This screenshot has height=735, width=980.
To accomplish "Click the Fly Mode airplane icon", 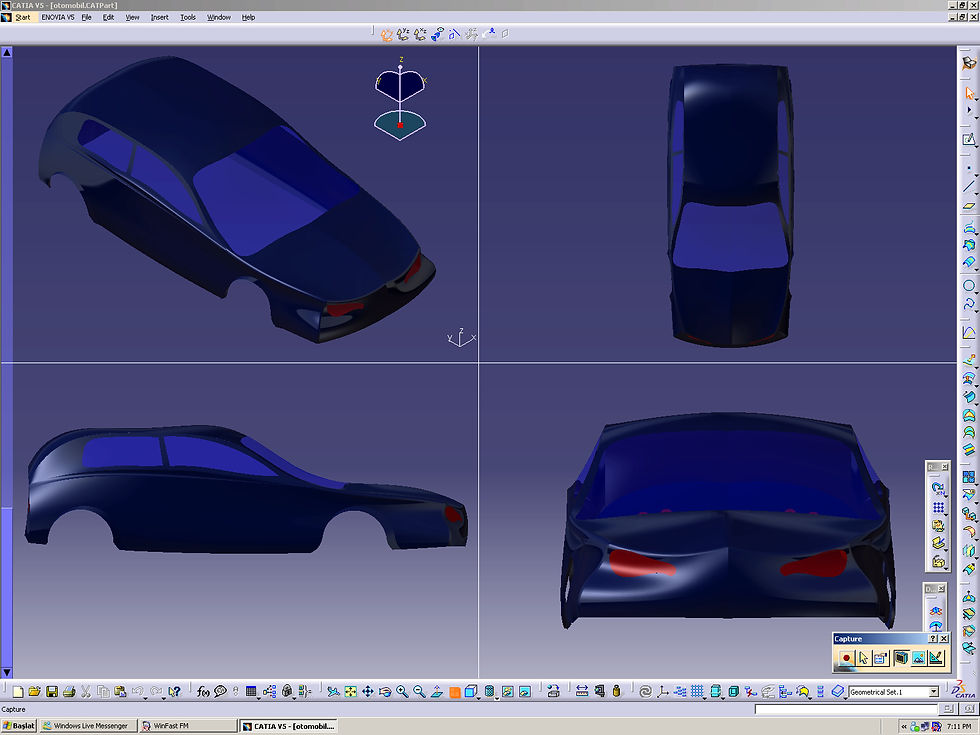I will 333,691.
